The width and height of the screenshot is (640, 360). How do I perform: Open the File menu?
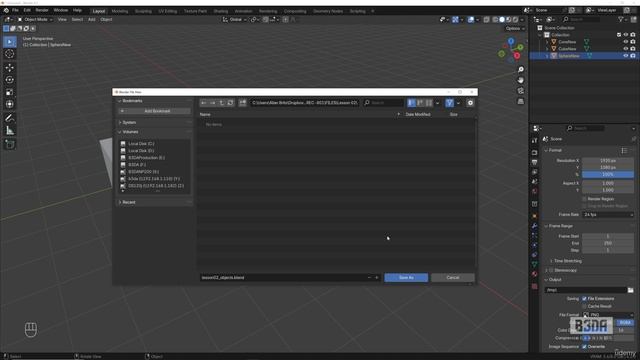(15, 10)
